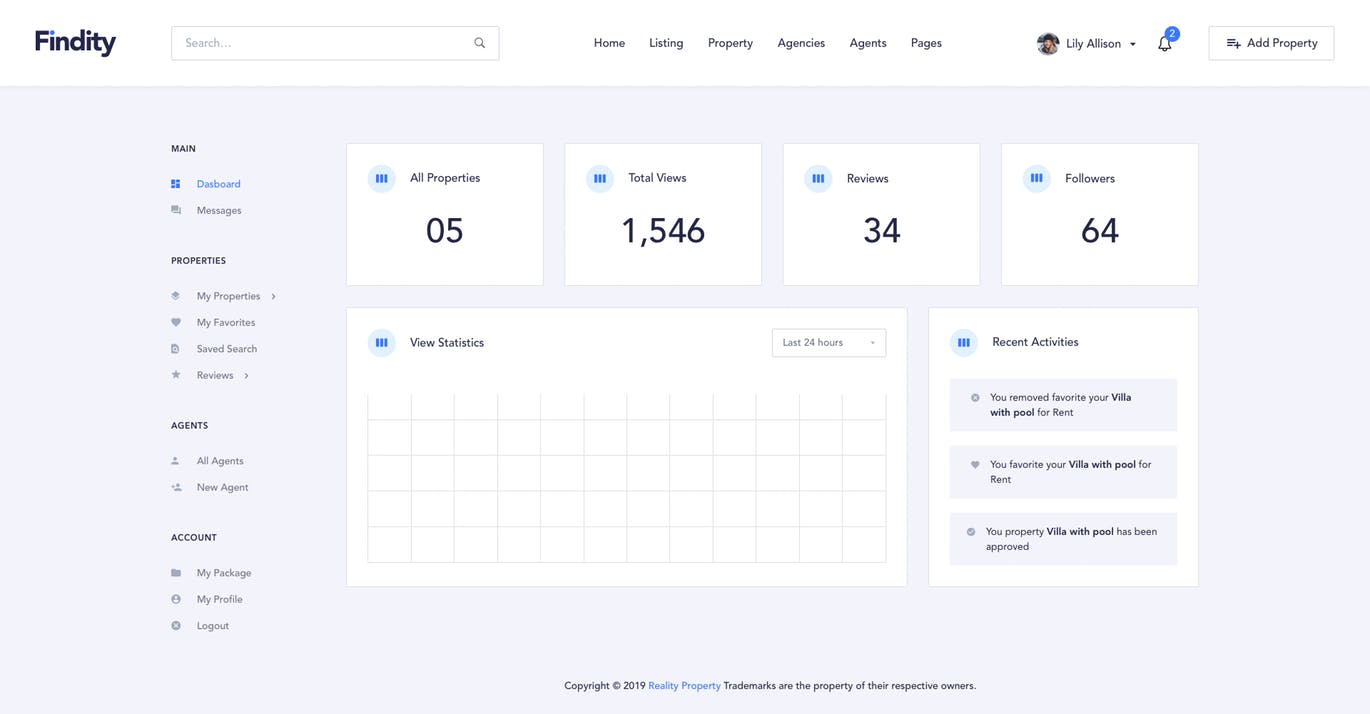Open Saved Search using its document icon
Screen dimensions: 1370x714
click(x=176, y=348)
